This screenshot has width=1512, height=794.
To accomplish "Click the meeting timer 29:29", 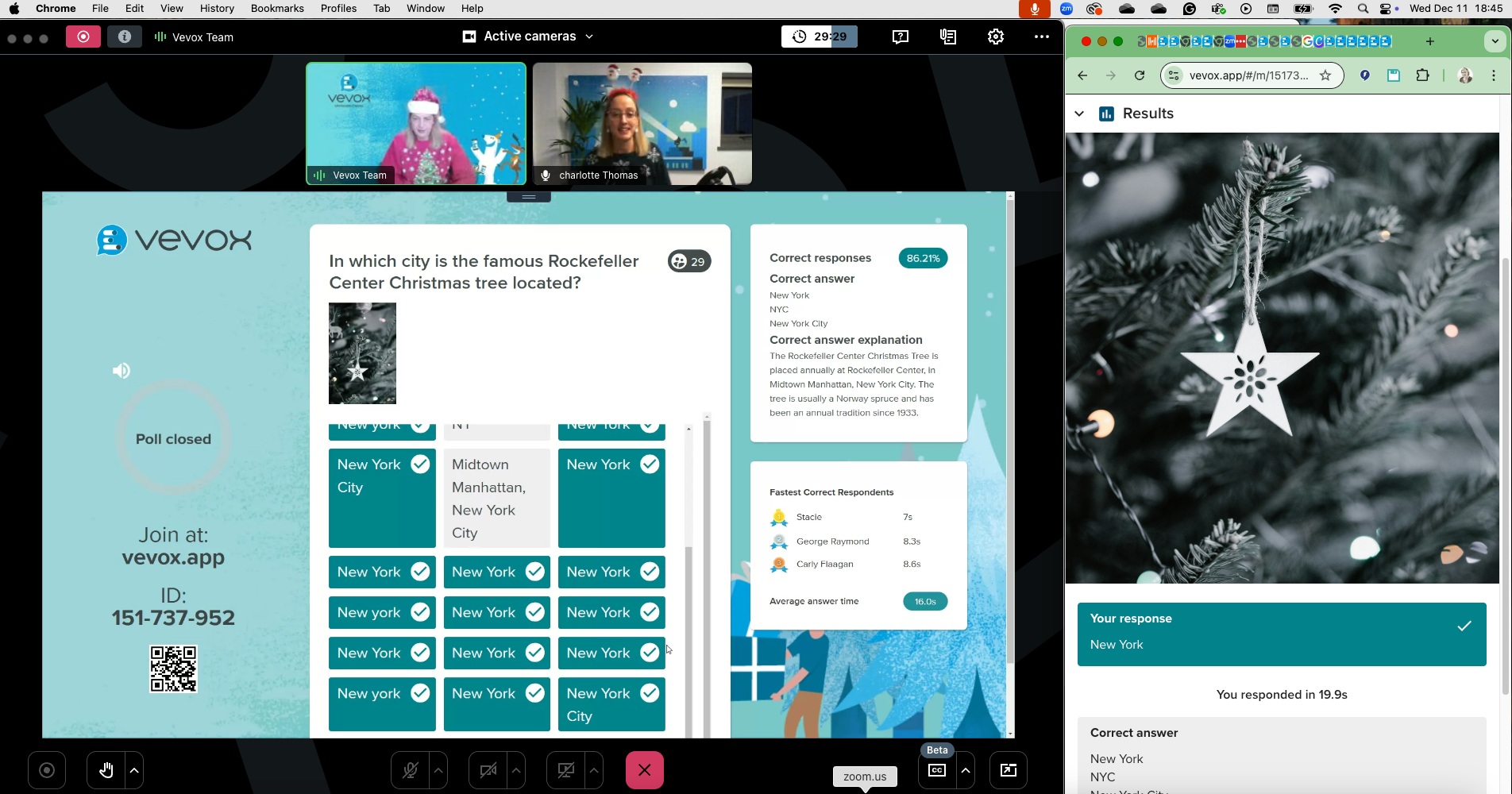I will (820, 37).
